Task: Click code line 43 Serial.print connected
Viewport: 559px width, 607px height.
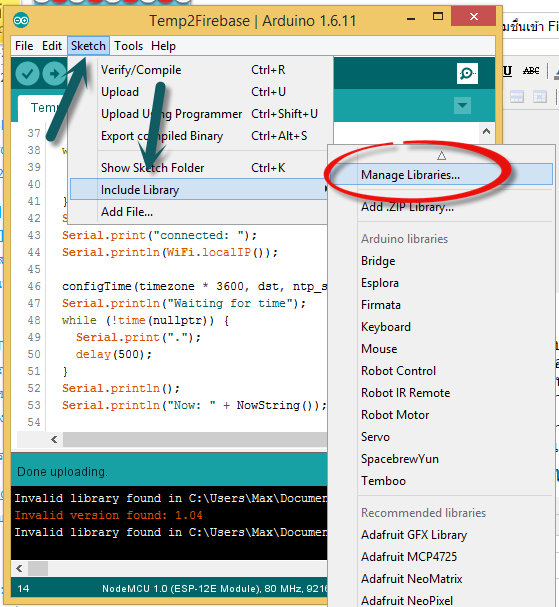Action: 159,235
